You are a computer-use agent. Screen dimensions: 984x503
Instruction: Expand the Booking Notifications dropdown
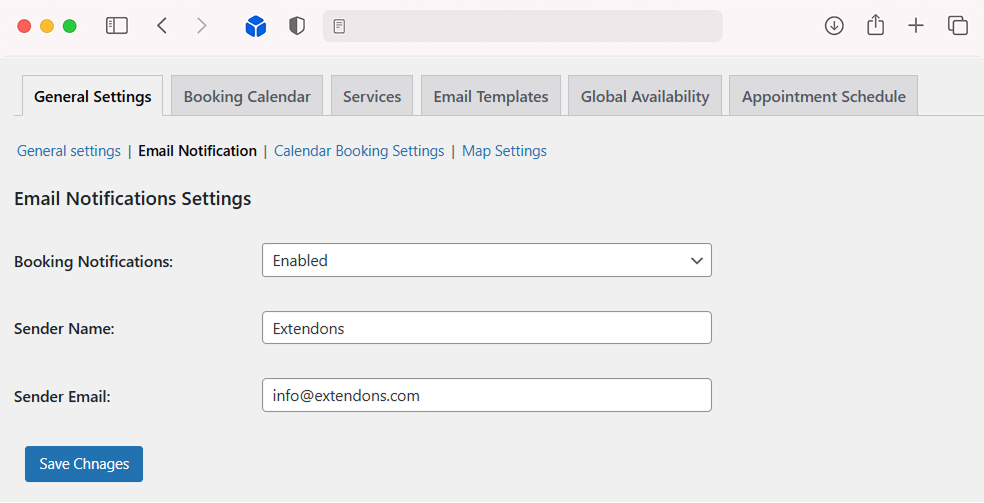[486, 260]
